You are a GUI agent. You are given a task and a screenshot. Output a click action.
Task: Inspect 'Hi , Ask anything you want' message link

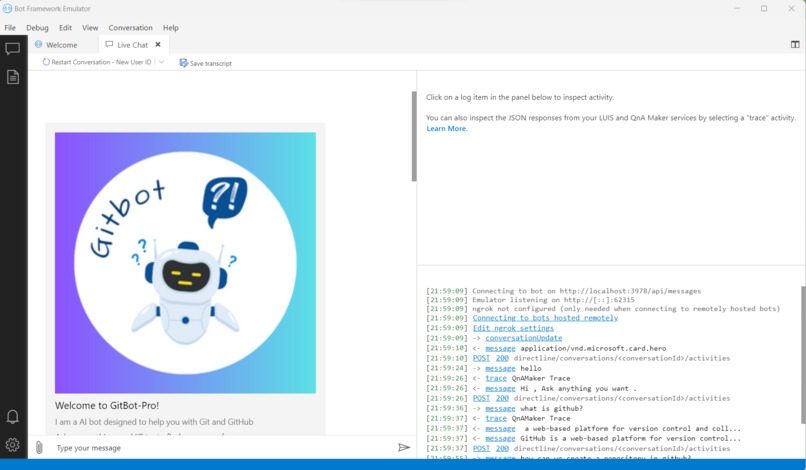coord(500,388)
